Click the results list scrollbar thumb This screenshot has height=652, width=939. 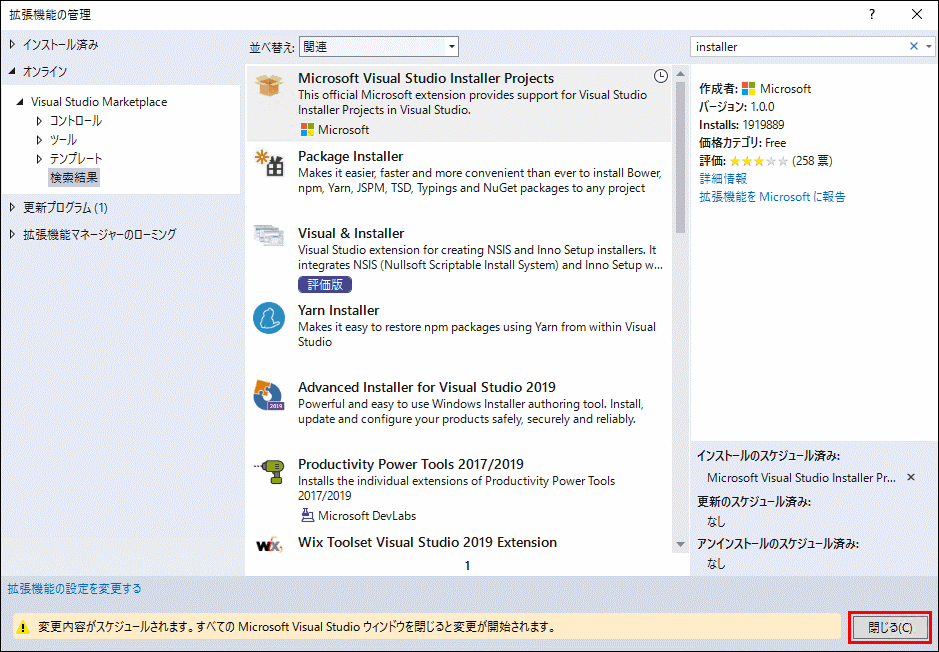click(x=680, y=158)
